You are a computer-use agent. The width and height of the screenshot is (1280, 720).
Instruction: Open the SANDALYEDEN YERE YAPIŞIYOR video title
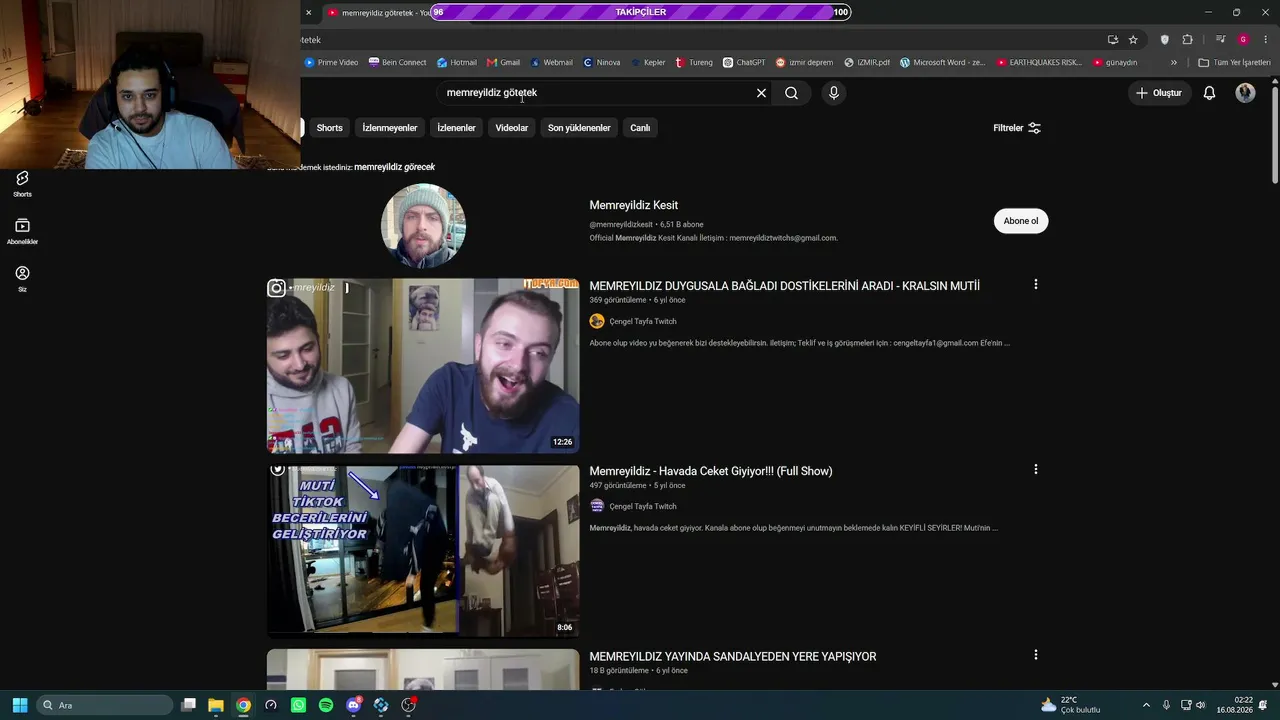(x=733, y=656)
